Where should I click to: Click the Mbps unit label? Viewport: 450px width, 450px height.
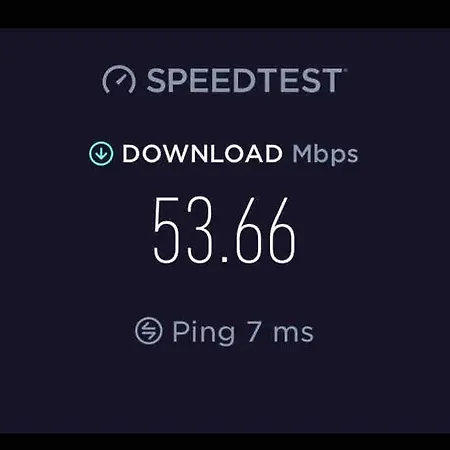pos(325,155)
